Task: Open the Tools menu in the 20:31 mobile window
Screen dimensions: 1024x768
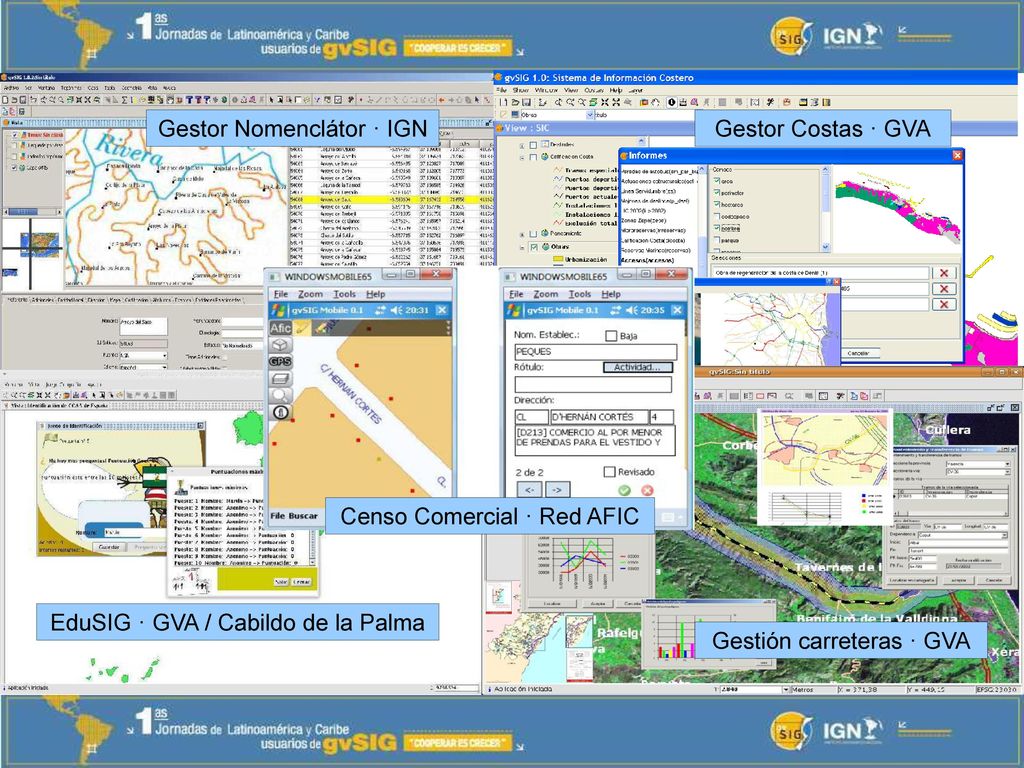Action: click(x=344, y=294)
